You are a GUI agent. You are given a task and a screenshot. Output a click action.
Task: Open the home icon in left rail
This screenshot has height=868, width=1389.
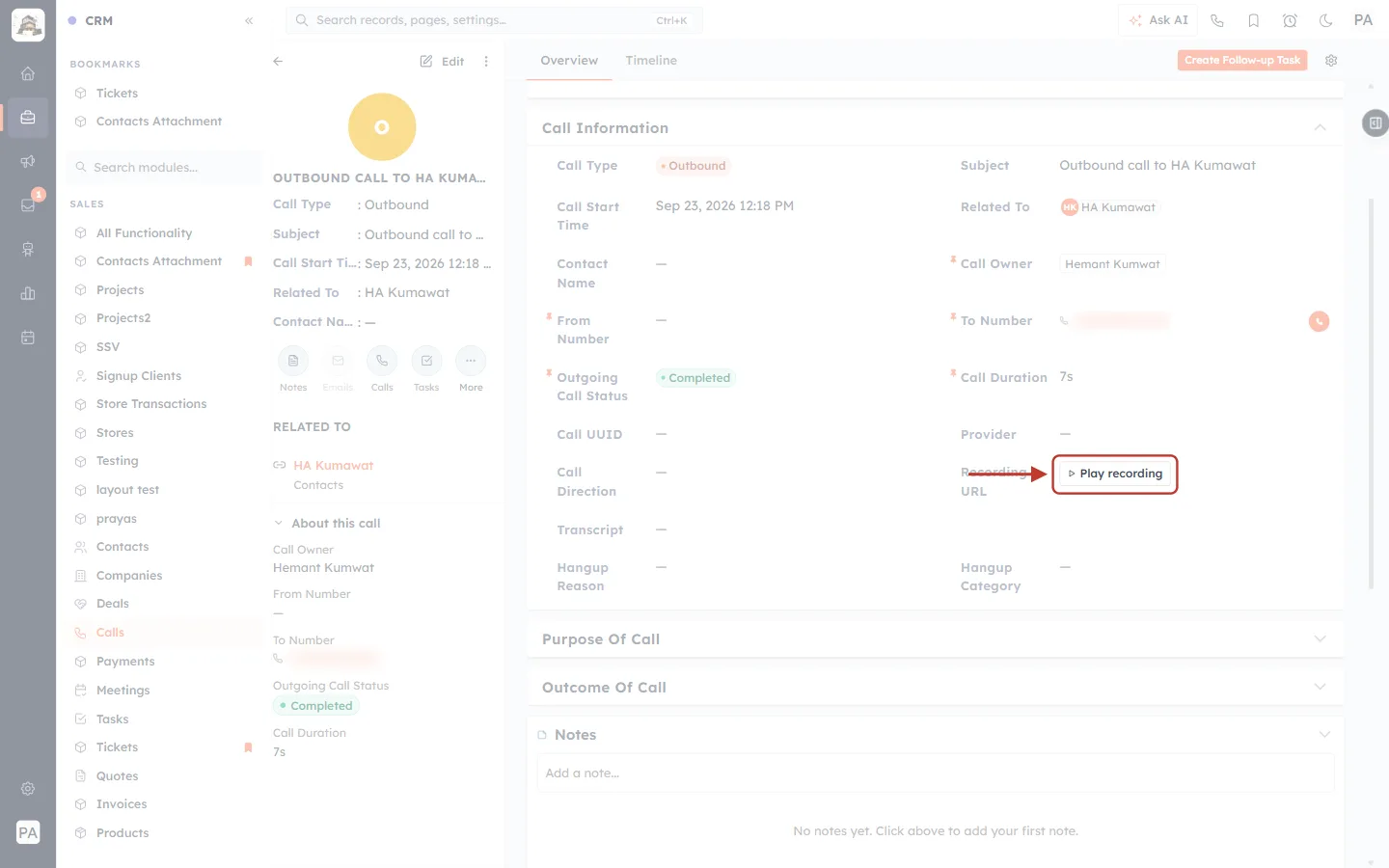[28, 73]
